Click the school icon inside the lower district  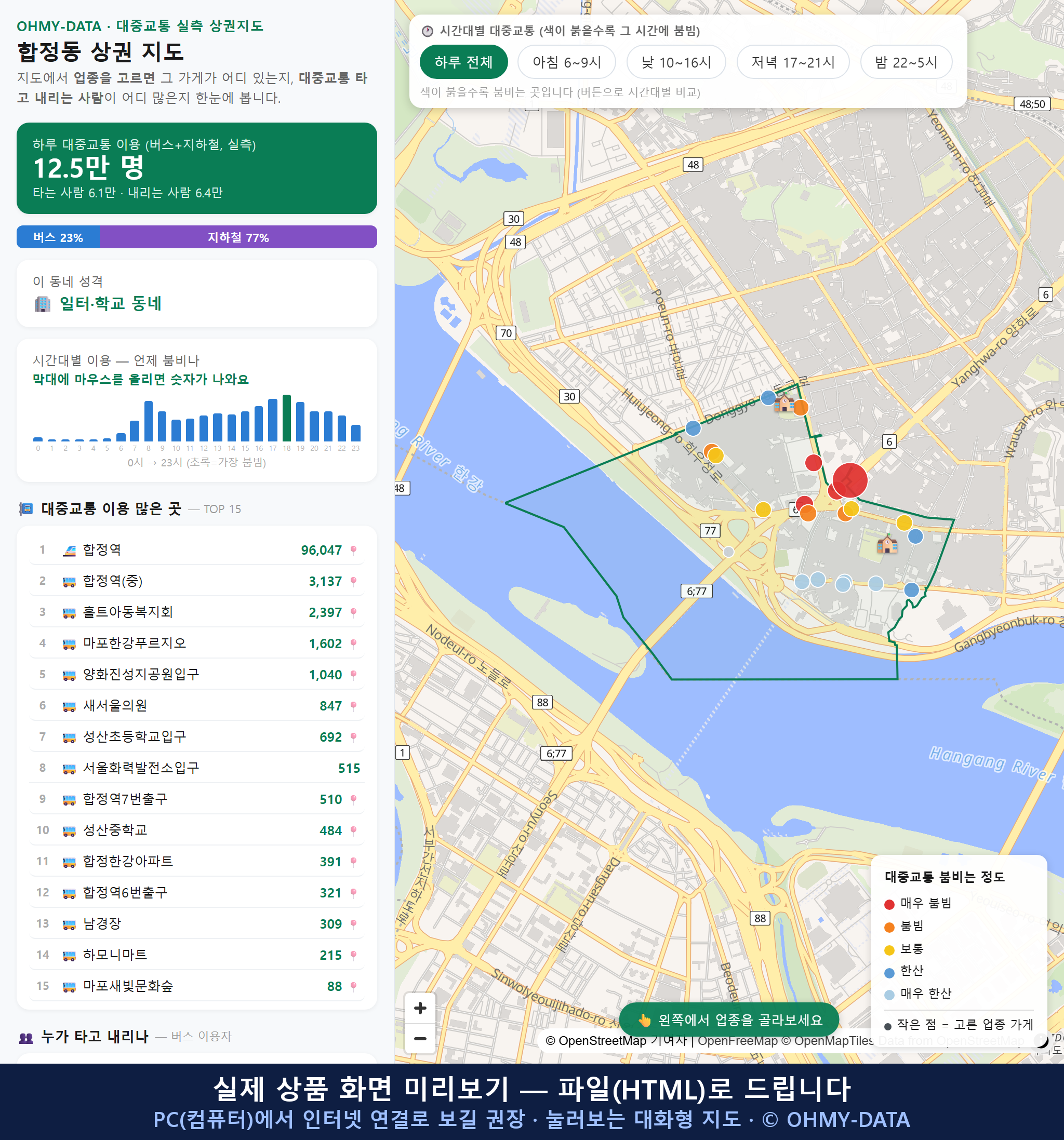point(887,543)
